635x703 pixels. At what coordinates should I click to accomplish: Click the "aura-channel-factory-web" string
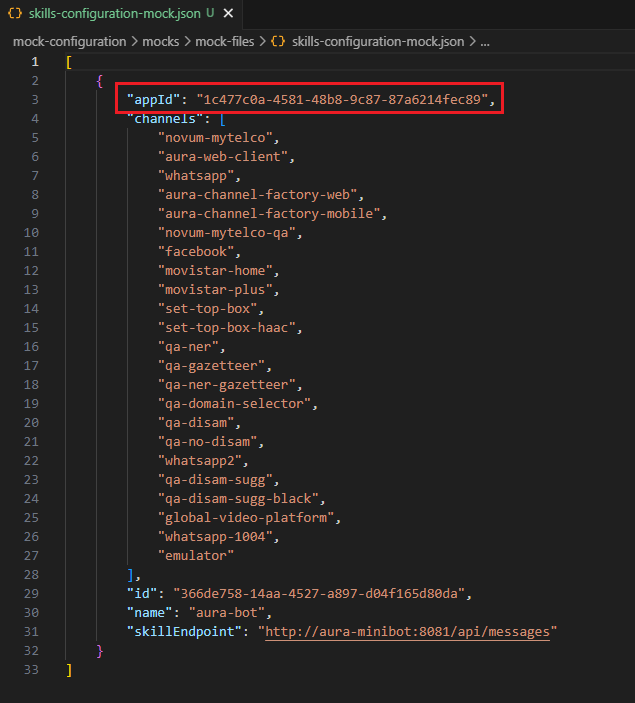pyautogui.click(x=257, y=195)
